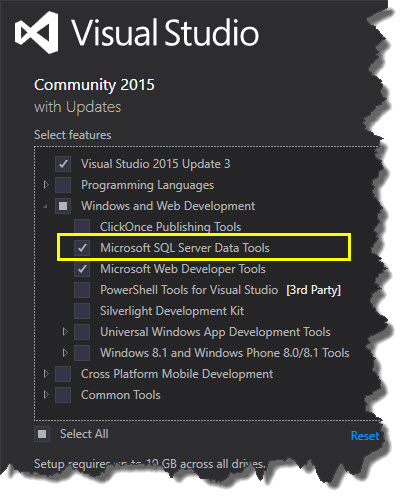Click the Programming Languages label
This screenshot has width=410, height=504.
(147, 185)
